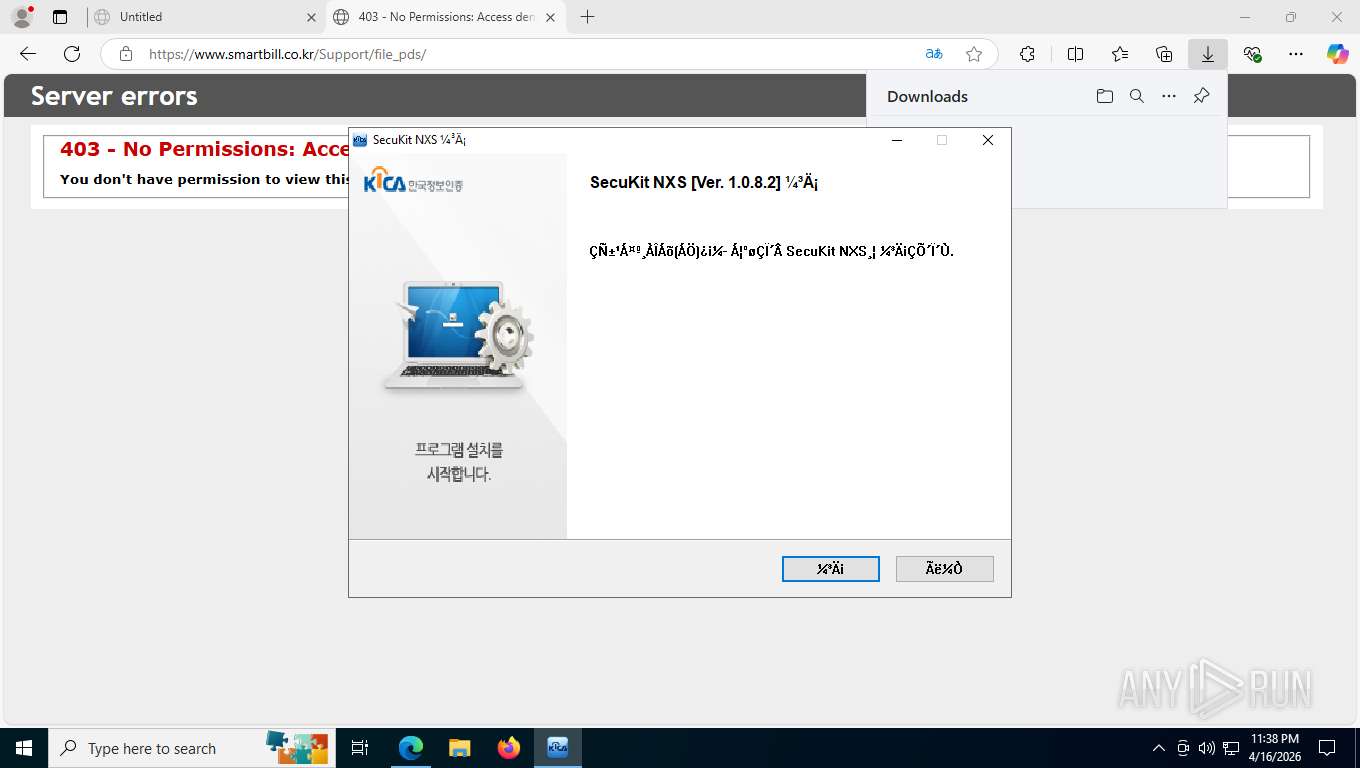Open the notification center icon
Image resolution: width=1360 pixels, height=768 pixels.
click(x=1327, y=748)
